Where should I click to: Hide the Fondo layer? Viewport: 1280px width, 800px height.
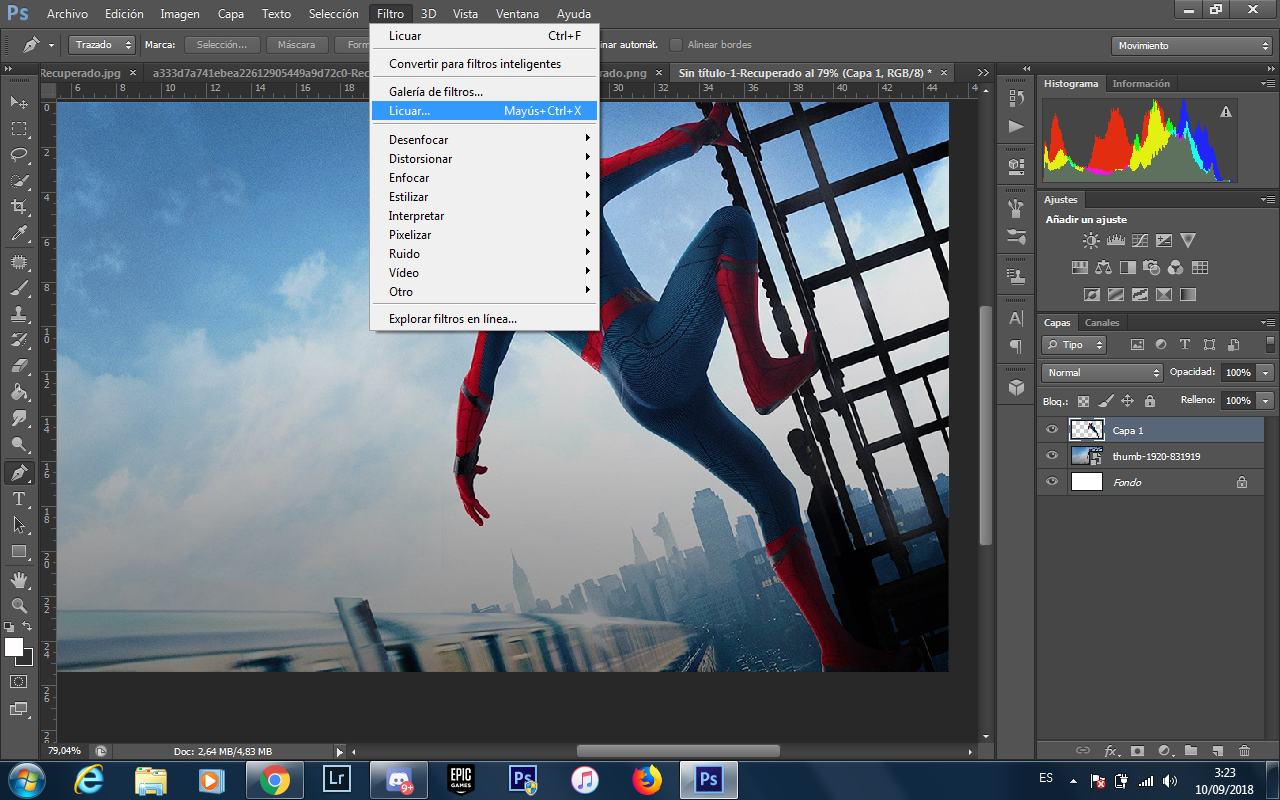tap(1051, 482)
